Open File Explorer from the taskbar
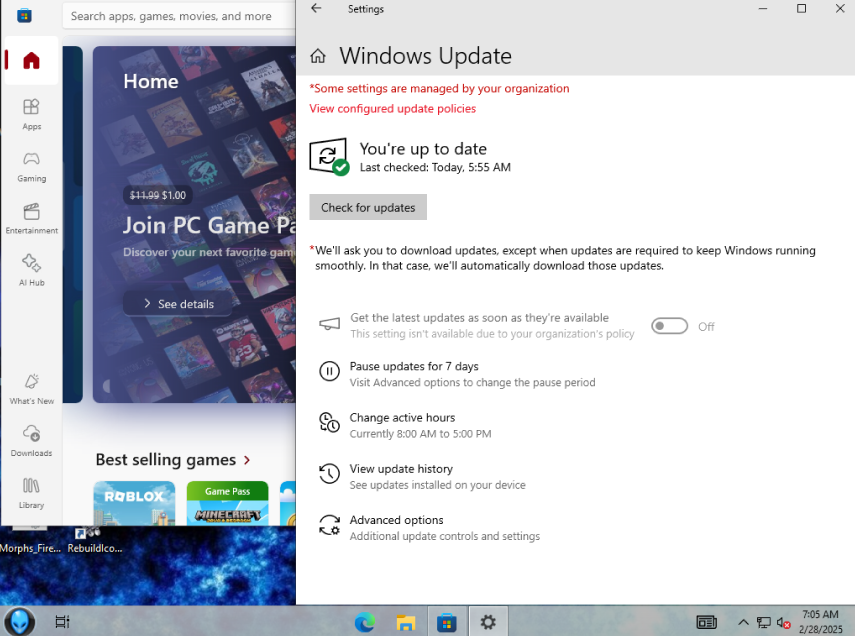855x636 pixels. (406, 622)
